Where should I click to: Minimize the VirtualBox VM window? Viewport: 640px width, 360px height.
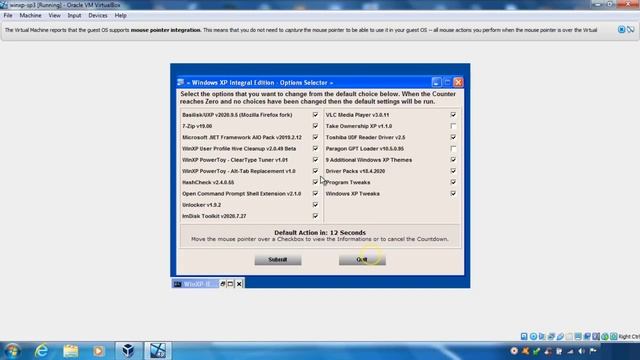pos(598,4)
